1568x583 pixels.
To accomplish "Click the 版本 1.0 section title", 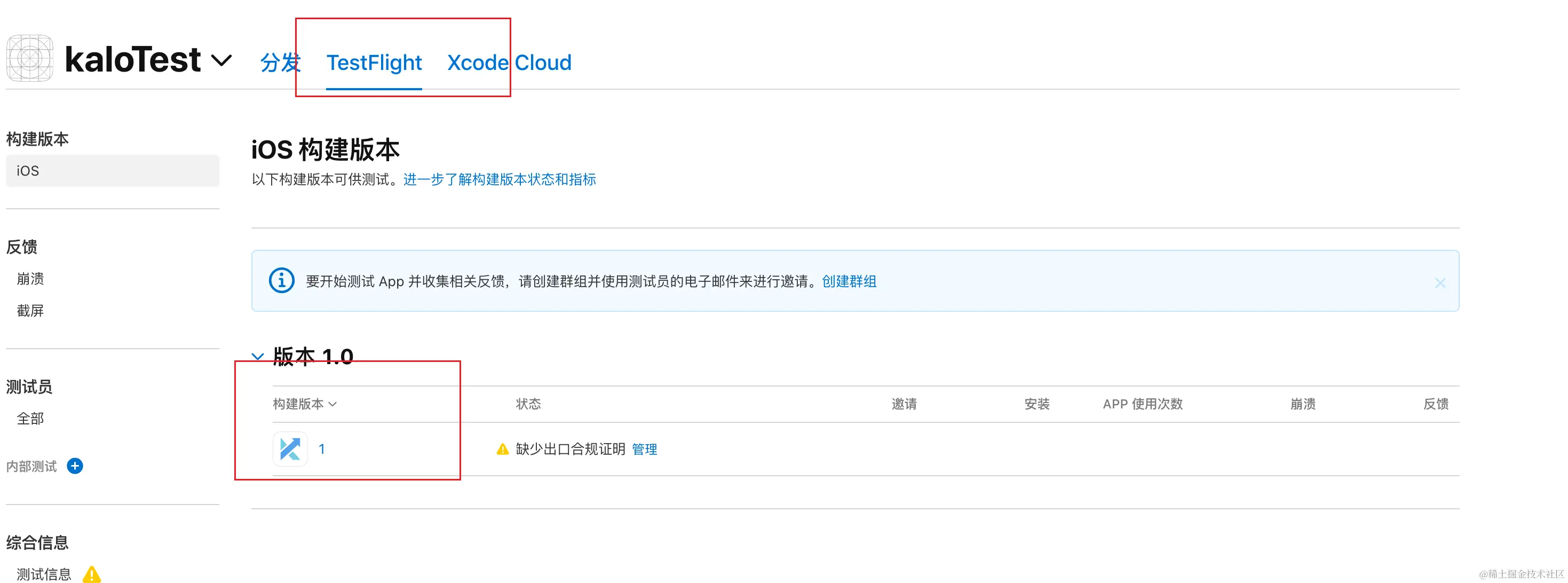I will [x=313, y=357].
